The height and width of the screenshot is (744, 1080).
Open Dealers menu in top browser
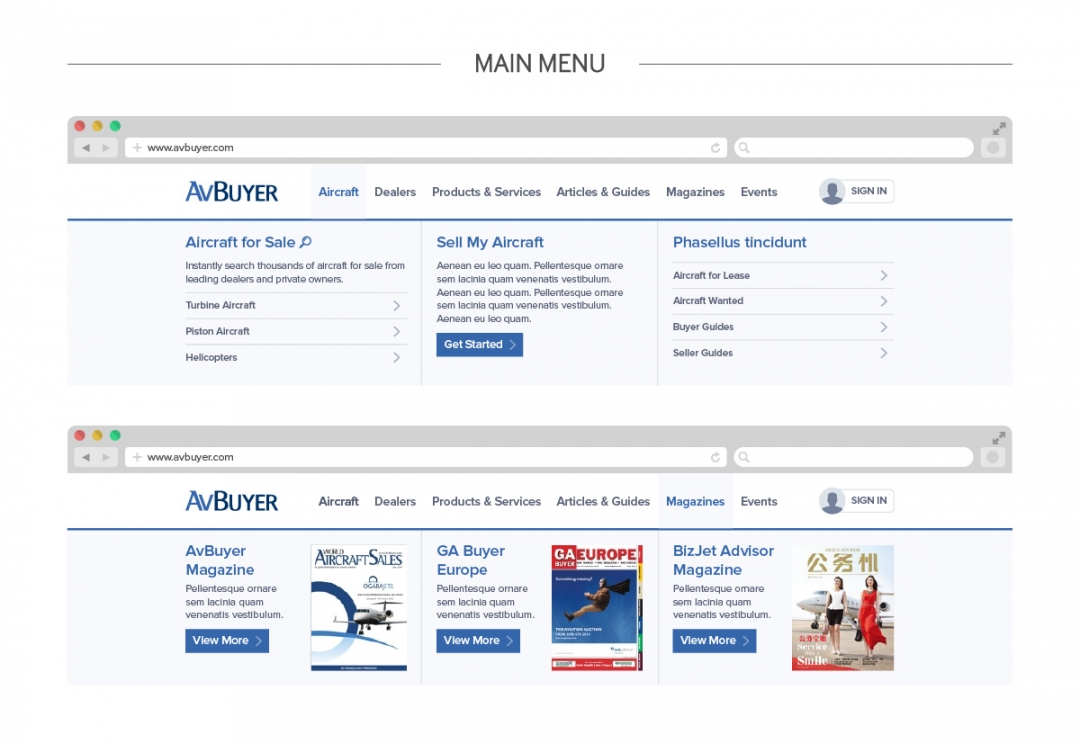[395, 192]
